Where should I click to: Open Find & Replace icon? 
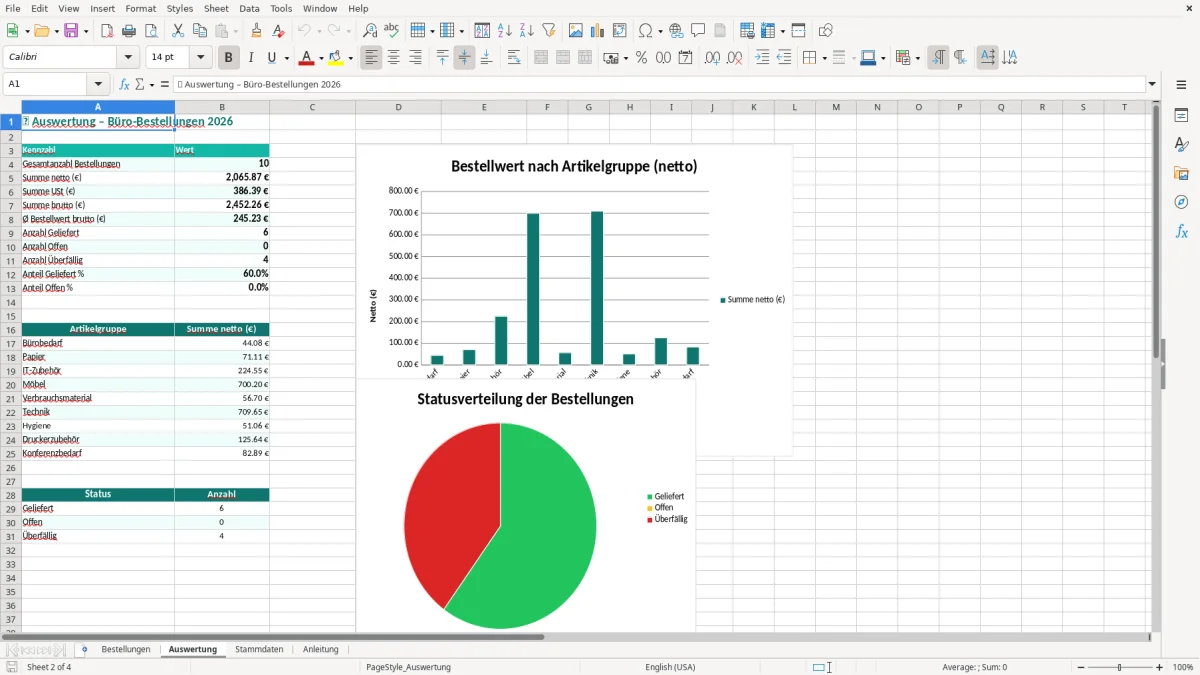370,31
